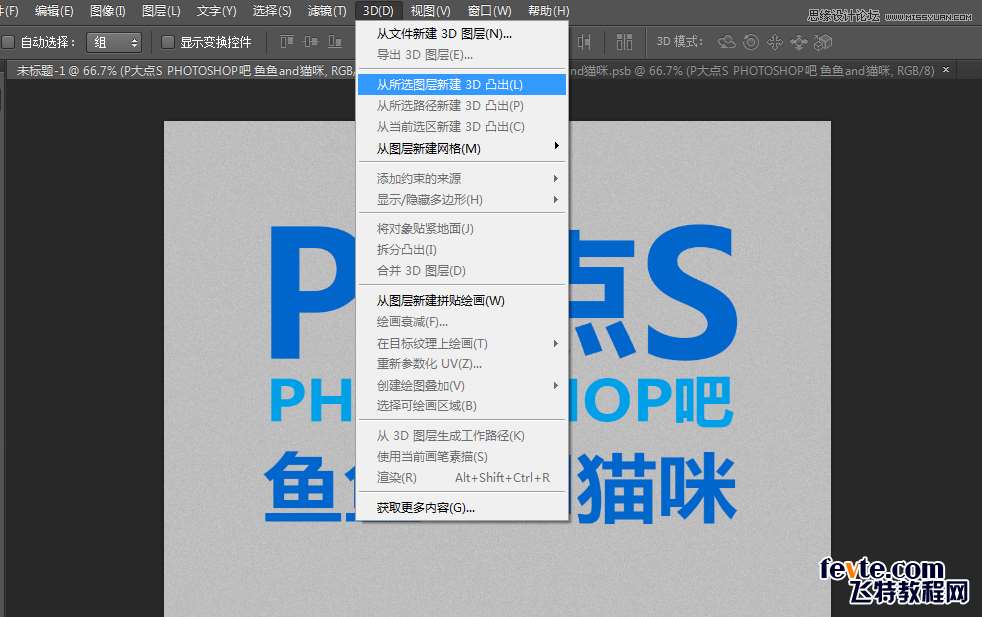Choose 拆分凸出(I)

tap(462, 250)
